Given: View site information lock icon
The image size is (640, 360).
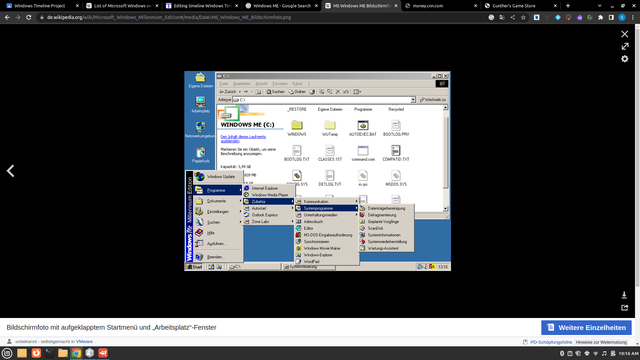Looking at the screenshot, I should pyautogui.click(x=41, y=18).
